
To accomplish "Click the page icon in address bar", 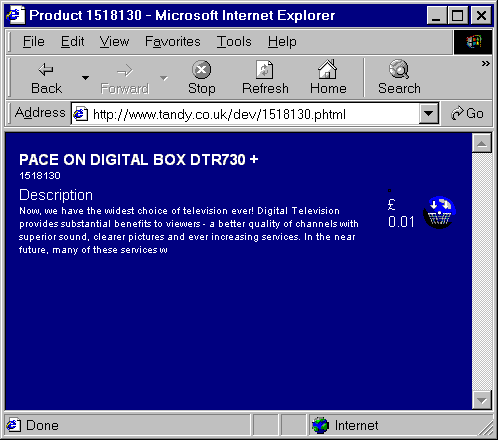I will 80,114.
